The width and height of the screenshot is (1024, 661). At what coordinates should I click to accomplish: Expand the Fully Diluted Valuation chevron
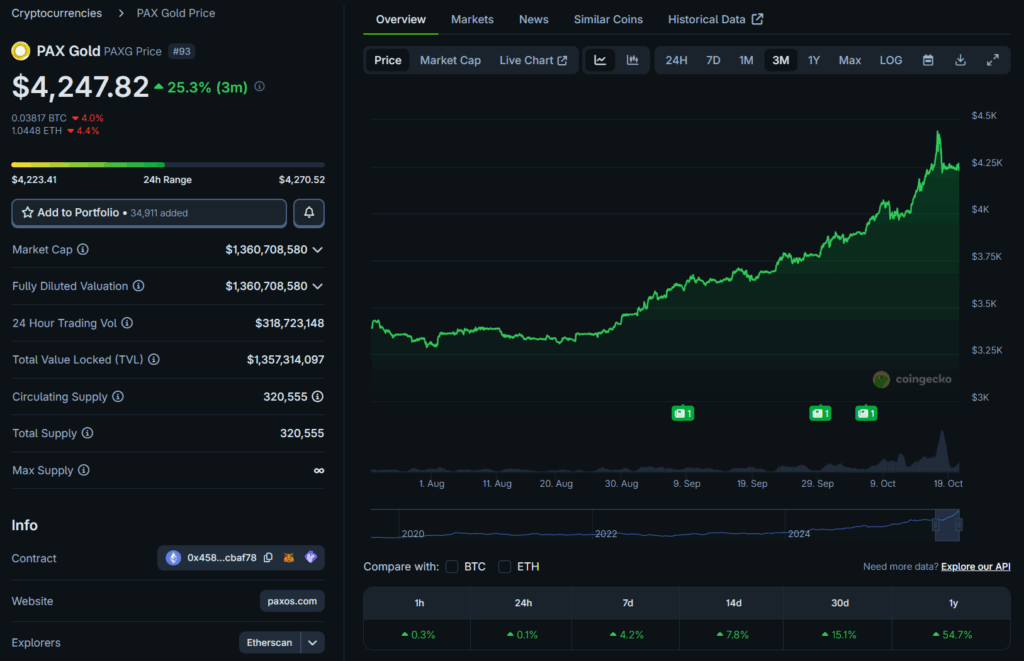tap(318, 286)
